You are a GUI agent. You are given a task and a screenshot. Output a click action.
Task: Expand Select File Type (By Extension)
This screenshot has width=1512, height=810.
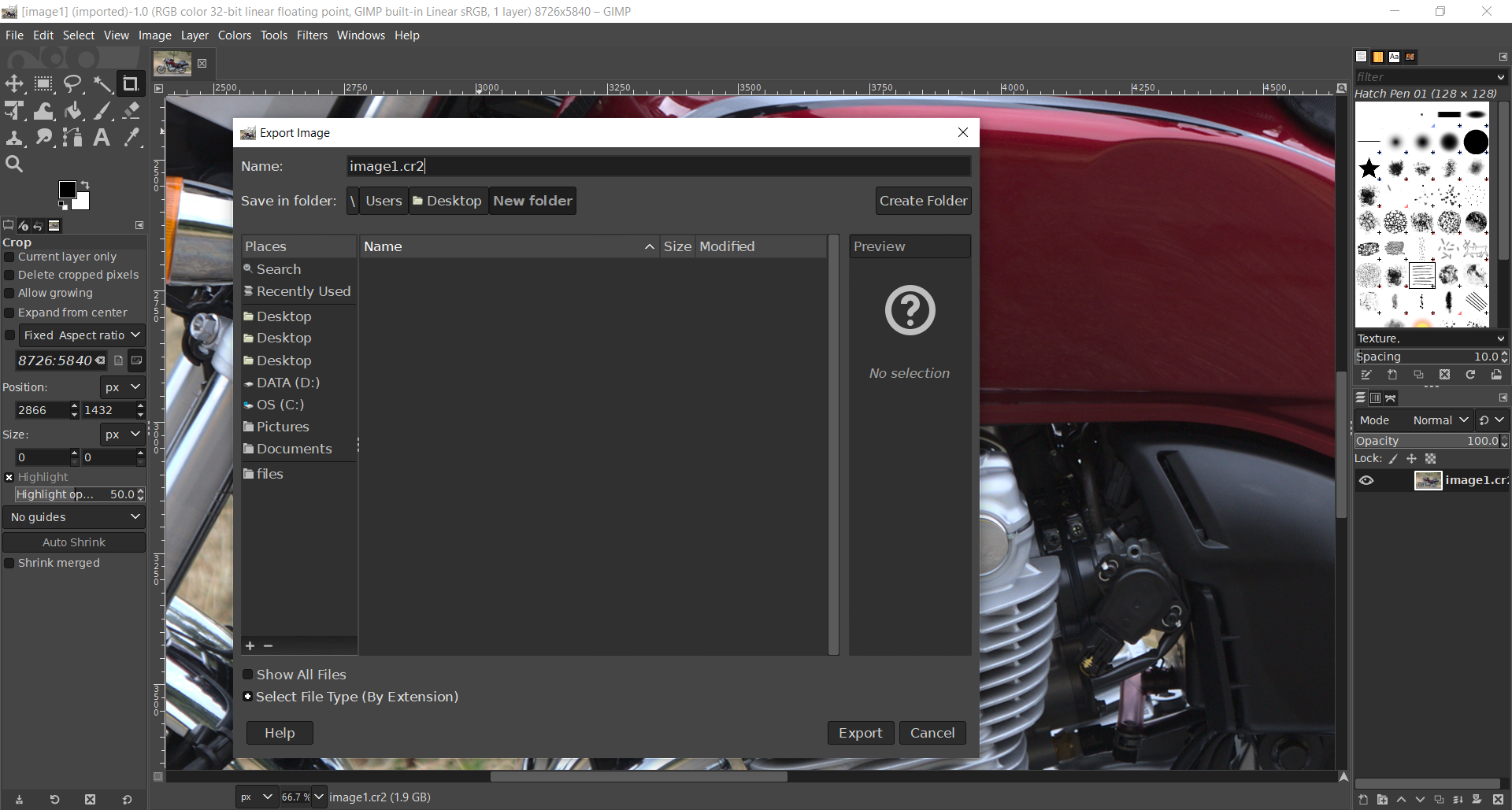[x=248, y=697]
